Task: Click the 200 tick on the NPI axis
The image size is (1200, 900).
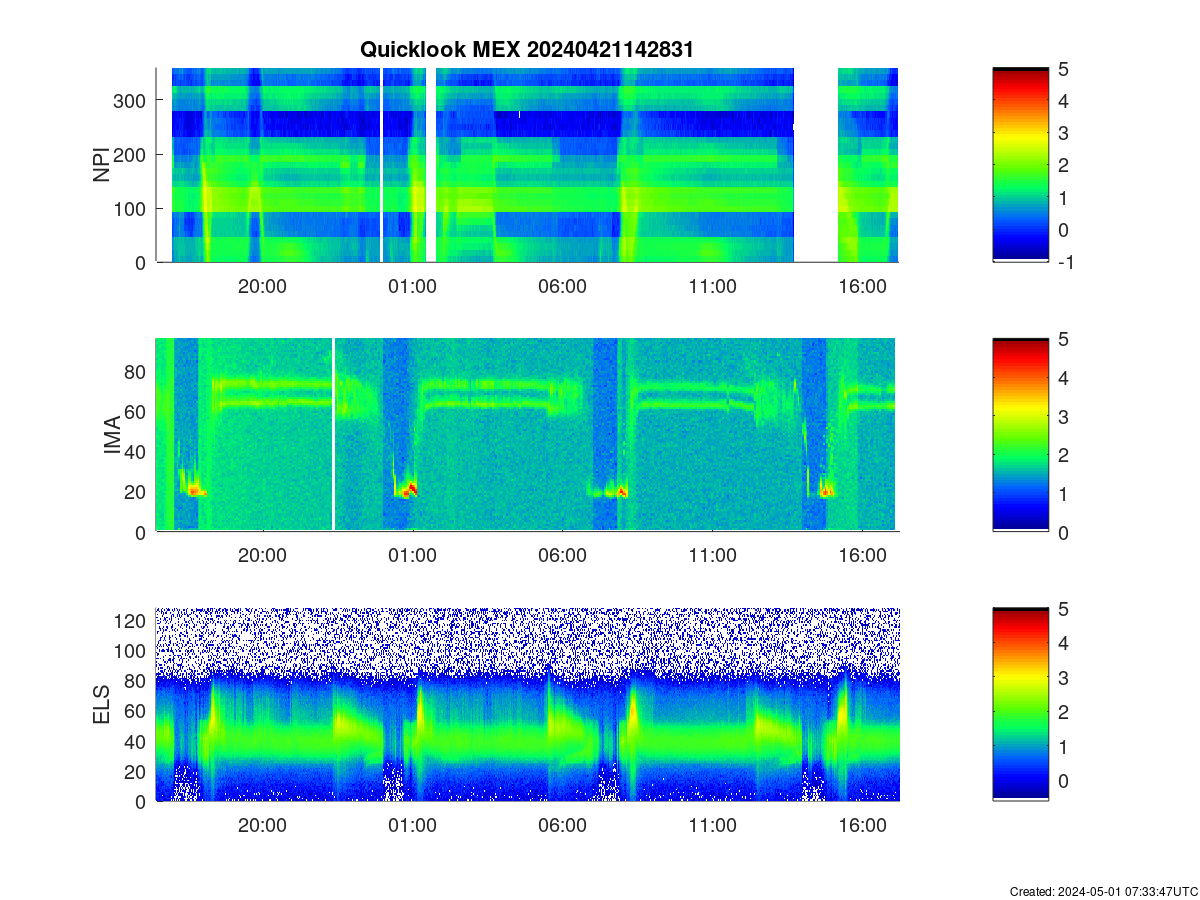Action: (132, 154)
